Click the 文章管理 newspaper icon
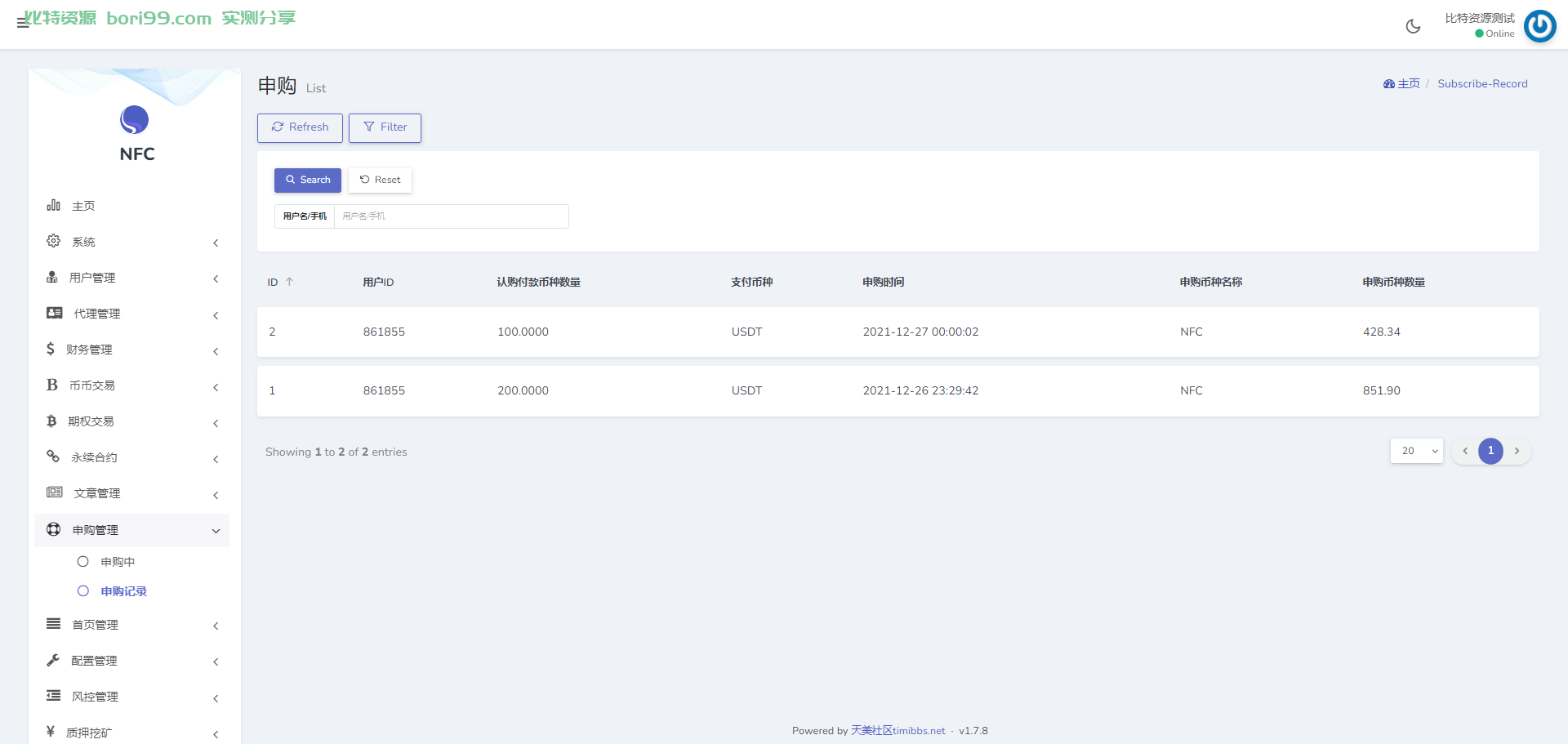Screen dimensions: 1568x744 [x=55, y=492]
